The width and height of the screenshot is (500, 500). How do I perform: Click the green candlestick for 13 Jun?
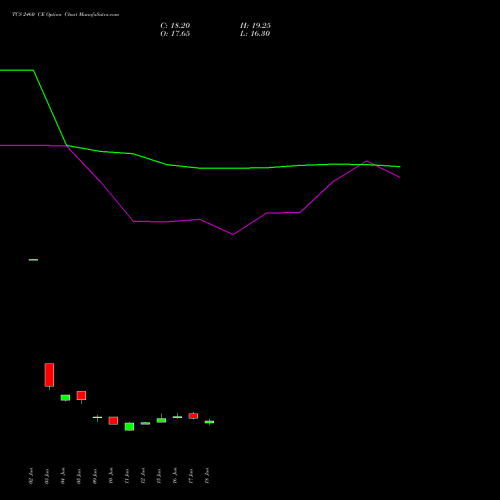(x=161, y=420)
